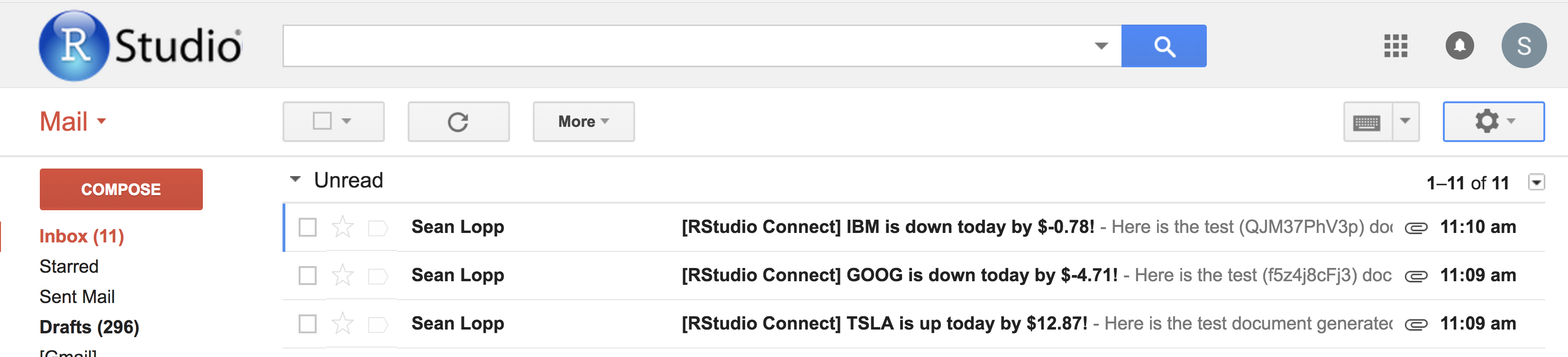Open the Google apps grid

click(1395, 46)
